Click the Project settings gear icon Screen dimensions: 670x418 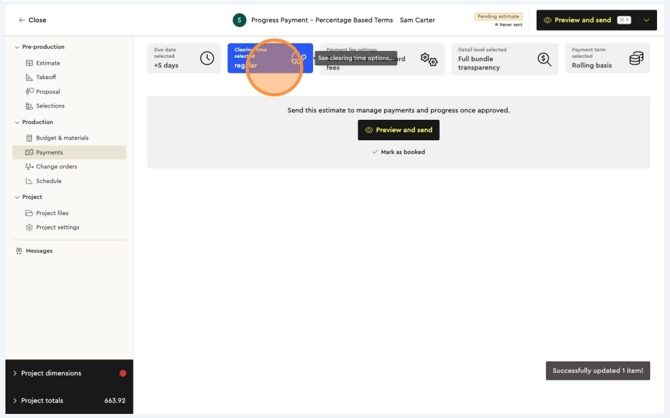point(29,227)
